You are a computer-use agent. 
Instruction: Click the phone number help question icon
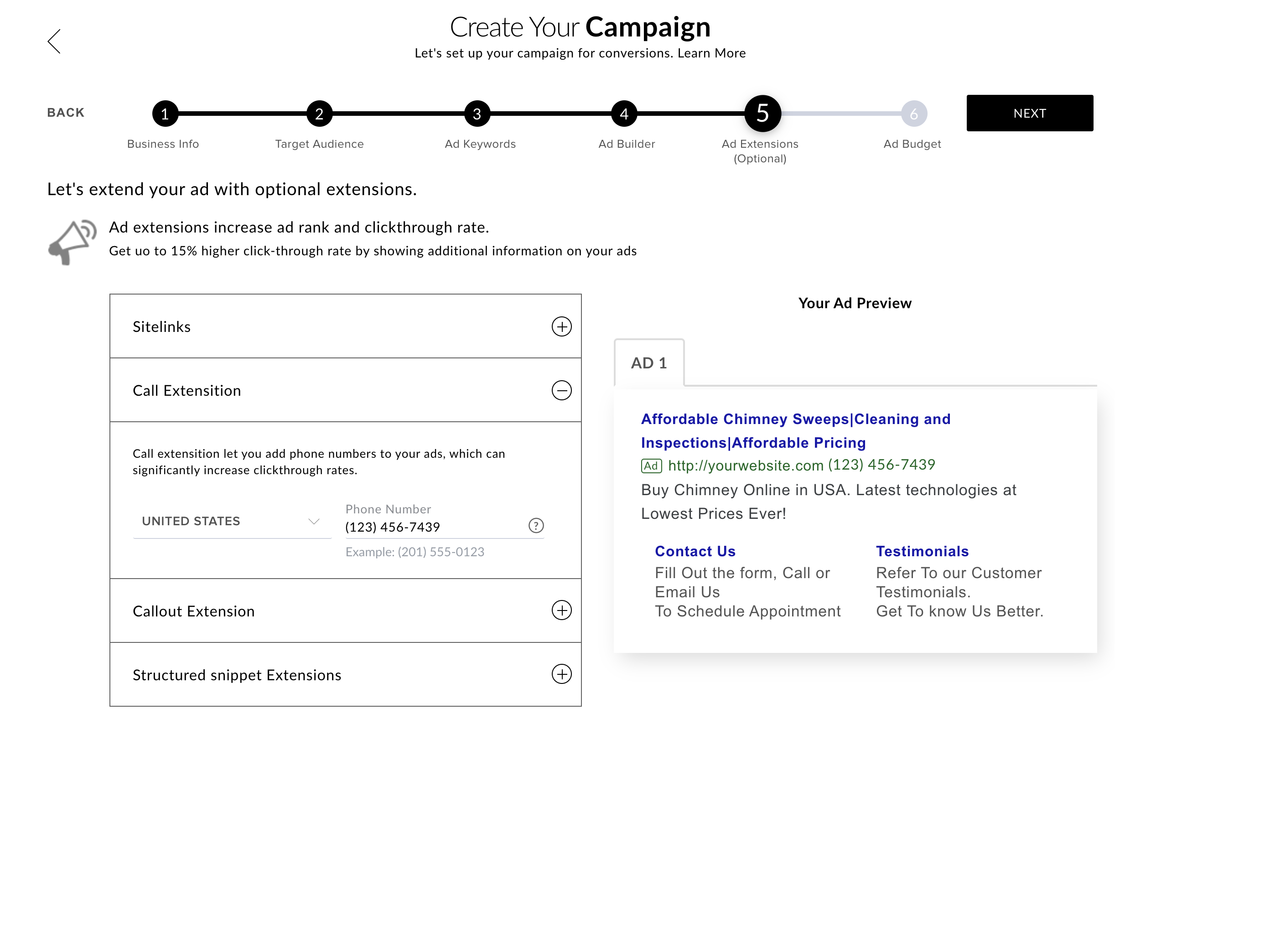pos(535,525)
